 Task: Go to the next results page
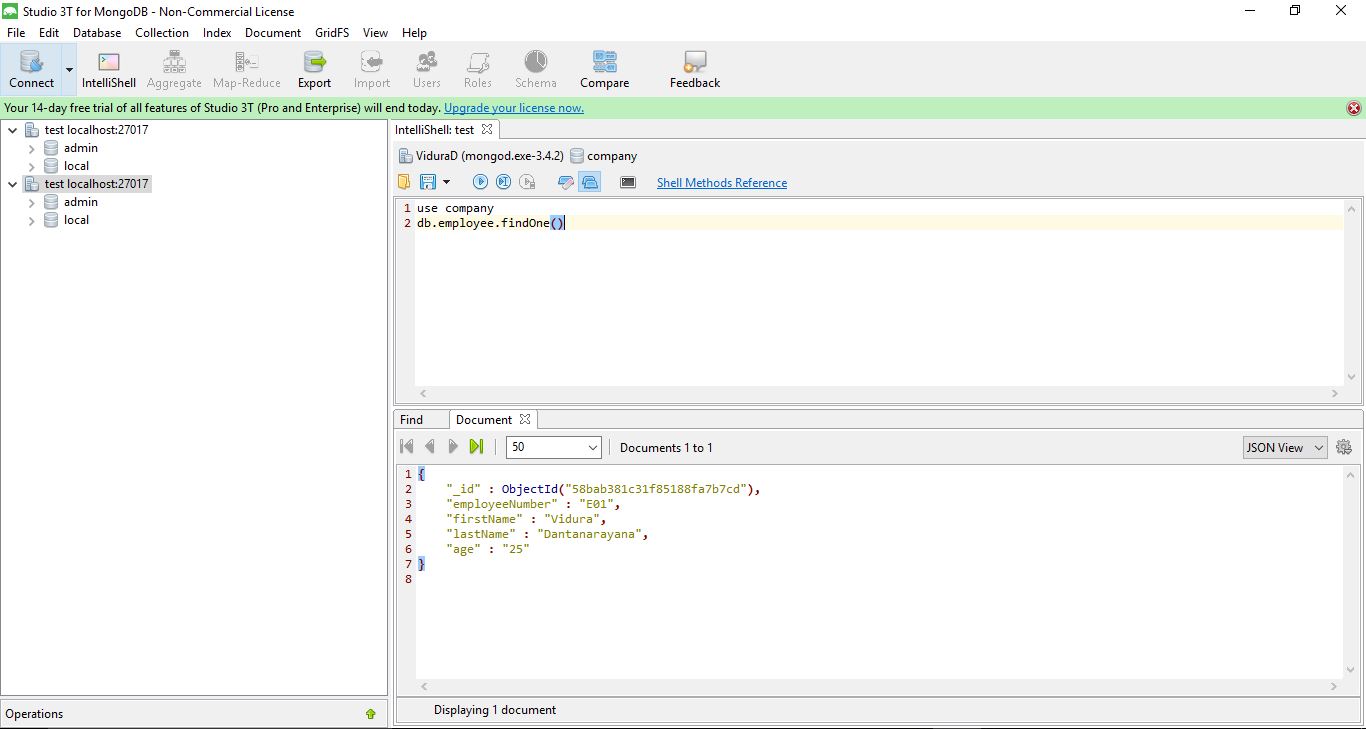[x=453, y=447]
